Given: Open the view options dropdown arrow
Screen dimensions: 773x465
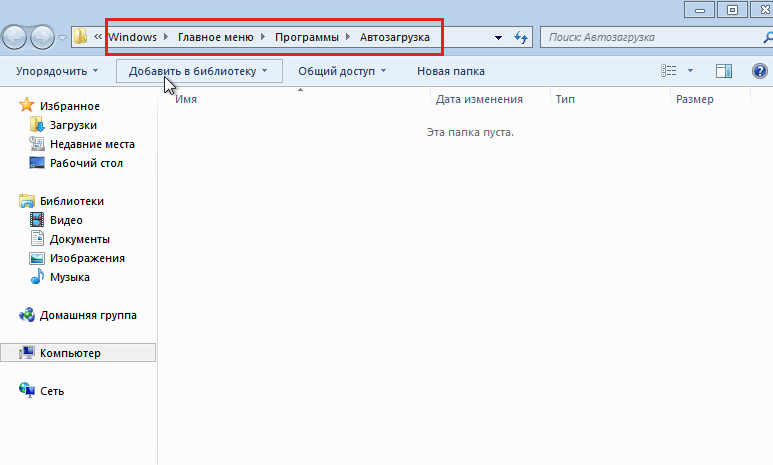Looking at the screenshot, I should (690, 71).
